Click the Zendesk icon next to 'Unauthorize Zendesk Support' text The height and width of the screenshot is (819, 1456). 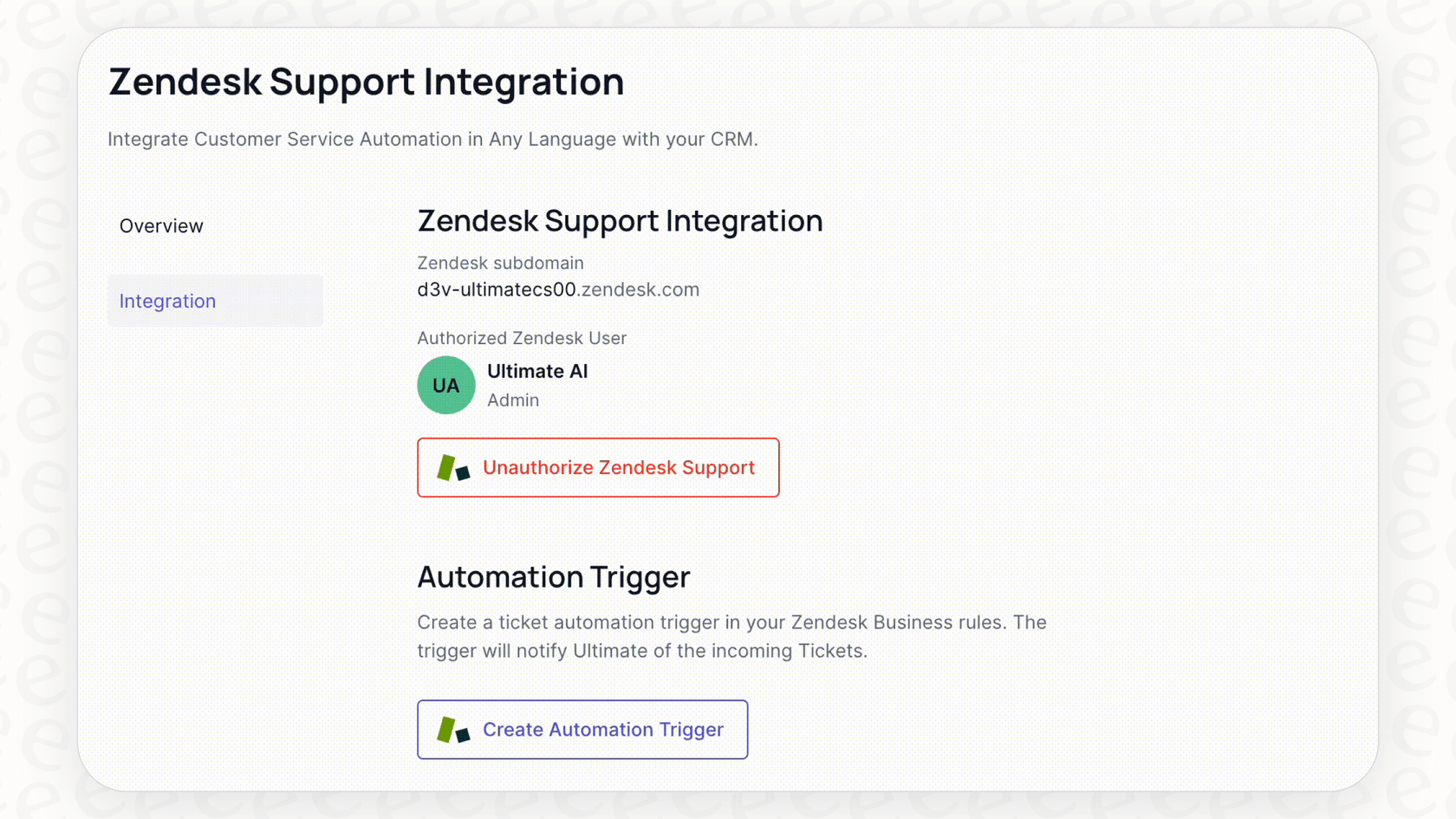(x=452, y=468)
